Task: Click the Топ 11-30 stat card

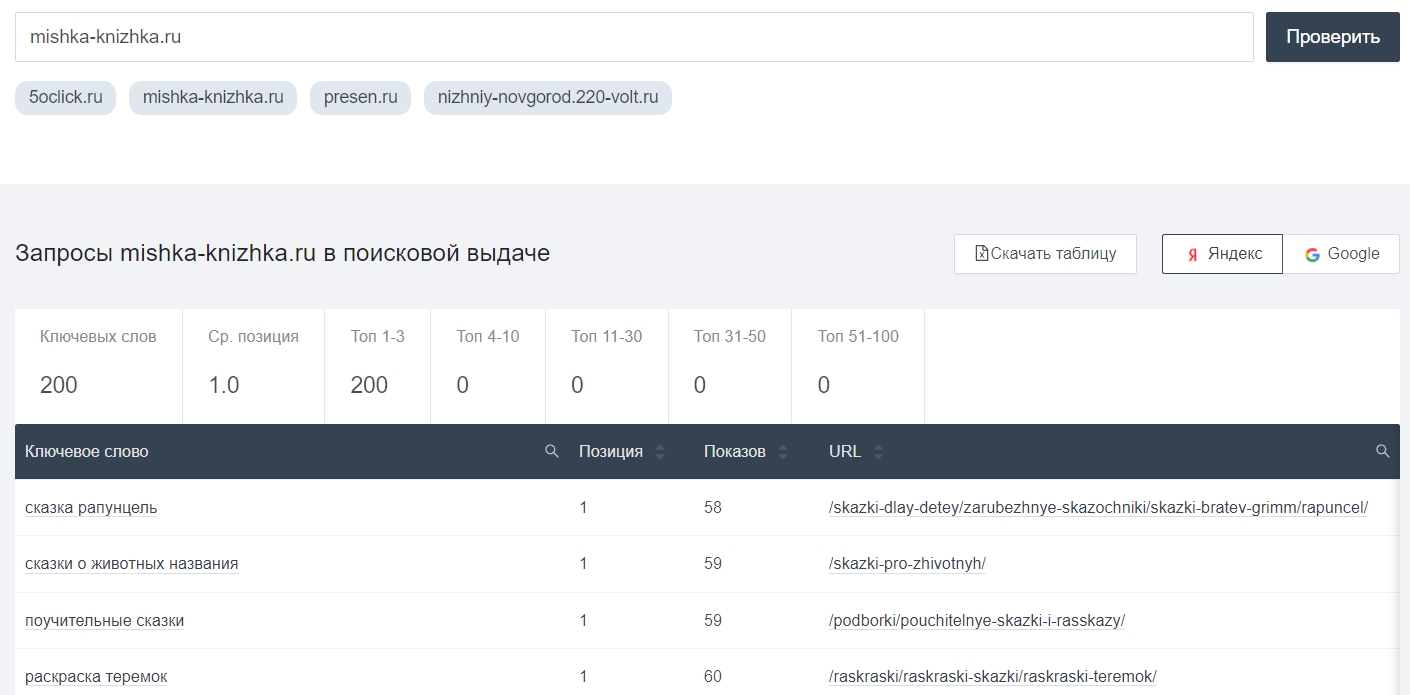Action: tap(607, 366)
